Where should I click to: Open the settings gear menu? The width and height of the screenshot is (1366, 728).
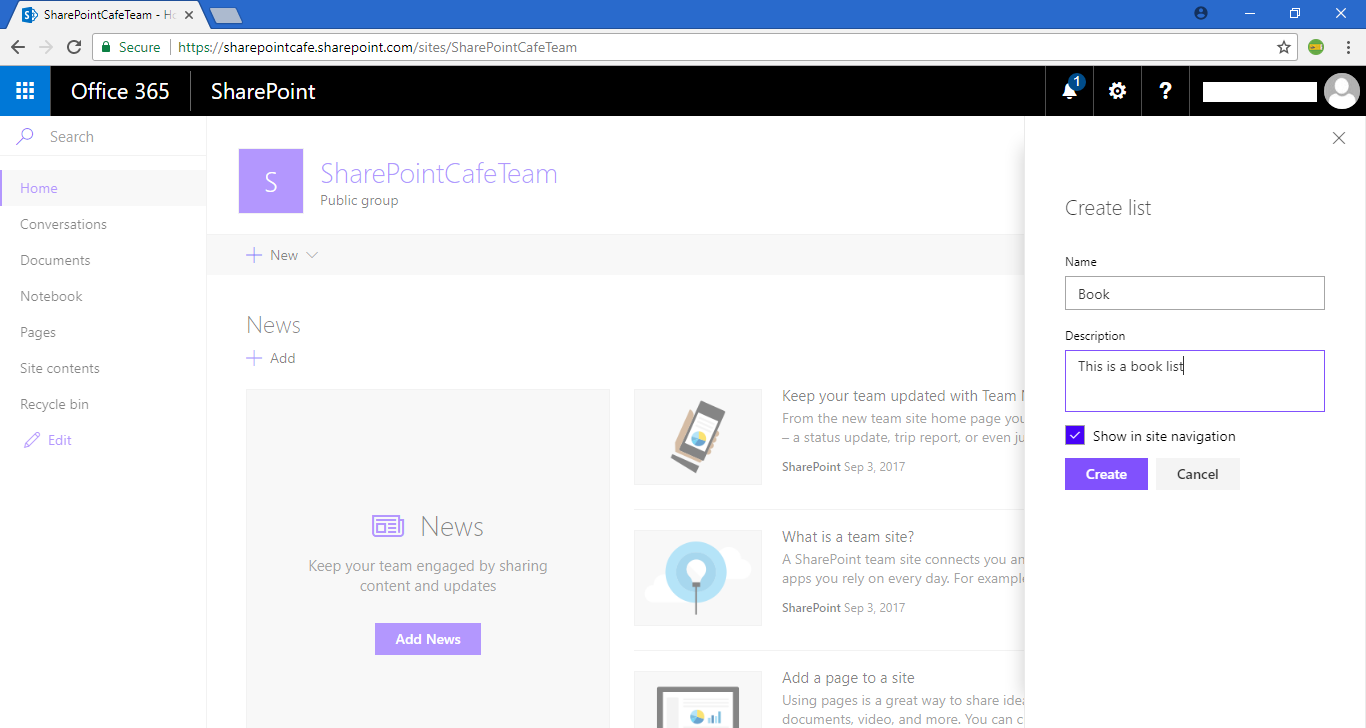tap(1117, 91)
